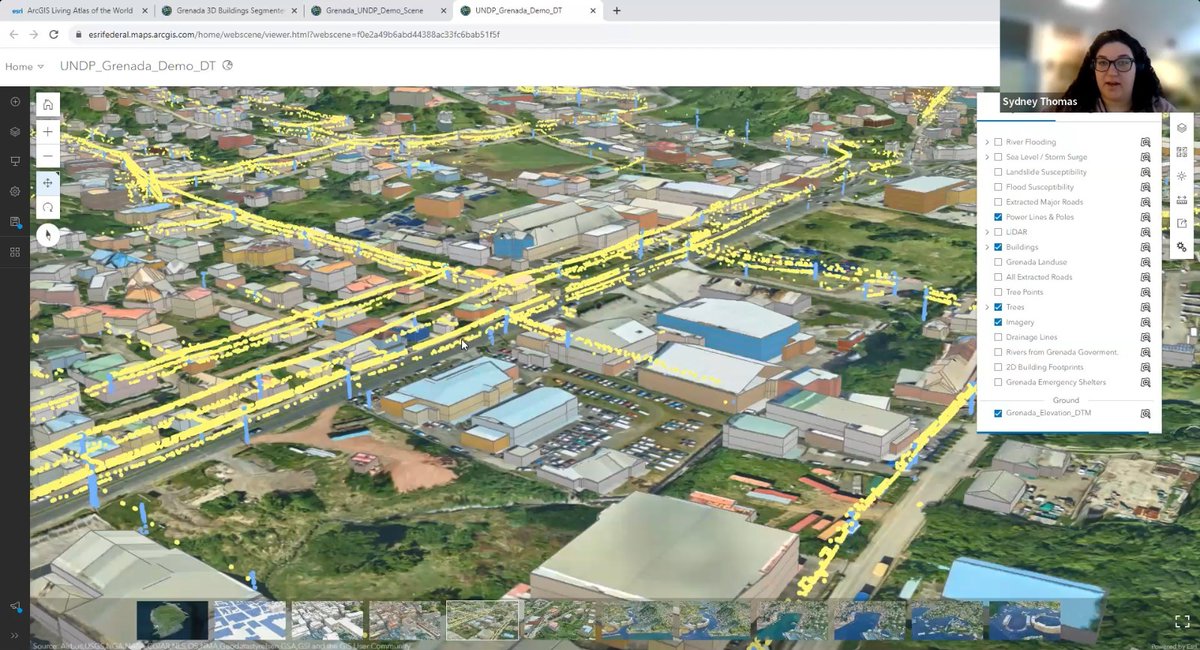Open the Share icon on right toolbar
Viewport: 1200px width, 650px height.
[x=1182, y=223]
